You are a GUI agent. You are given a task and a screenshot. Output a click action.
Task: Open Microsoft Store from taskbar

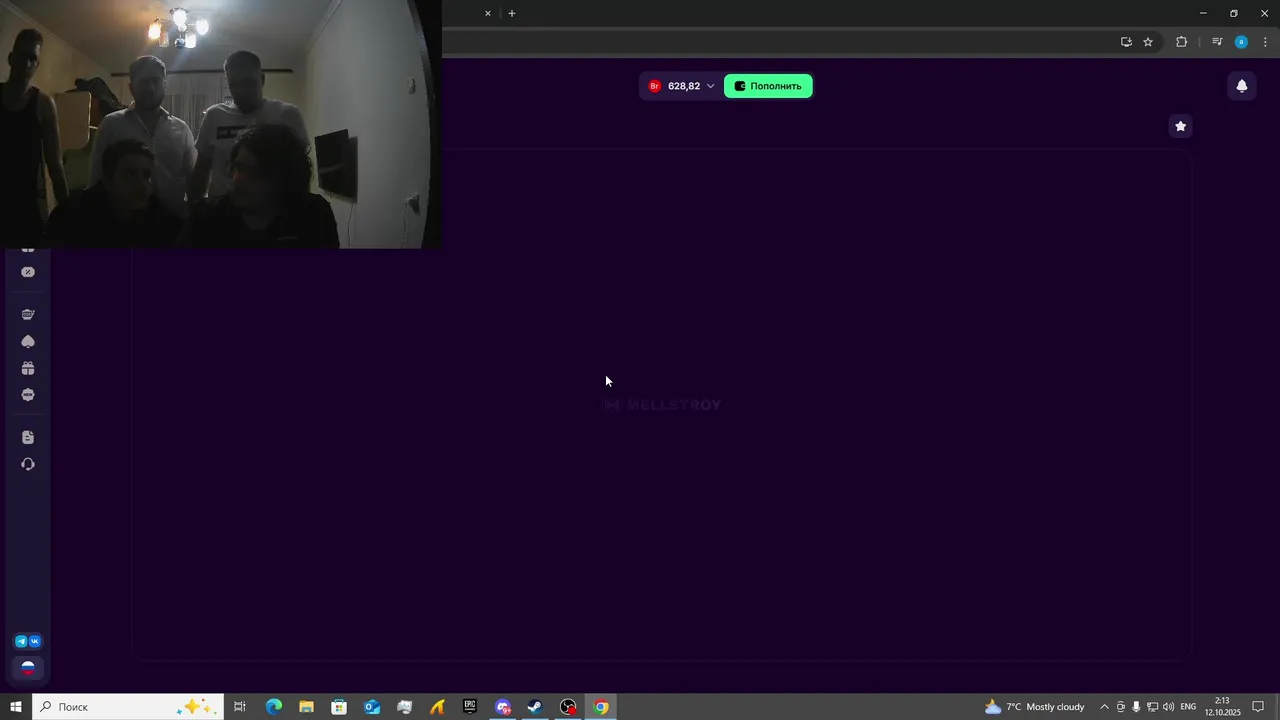point(339,707)
